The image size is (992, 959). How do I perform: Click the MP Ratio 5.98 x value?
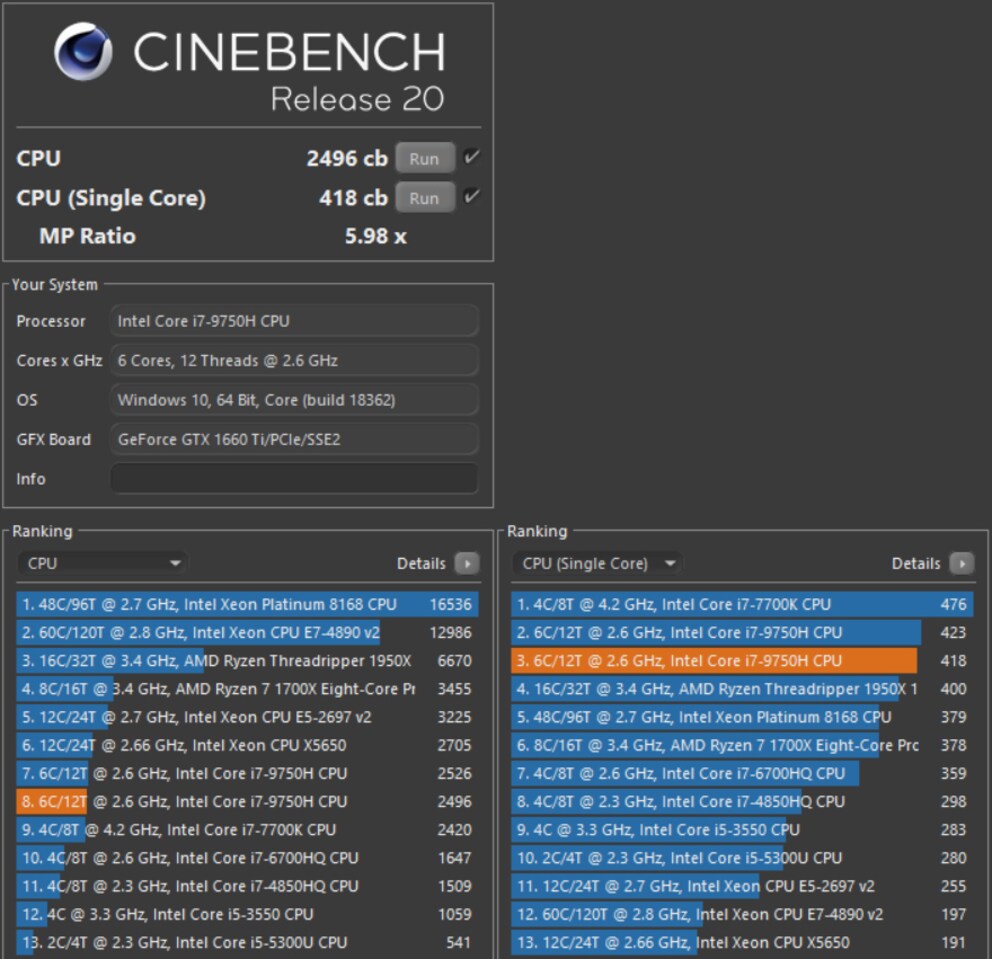376,236
